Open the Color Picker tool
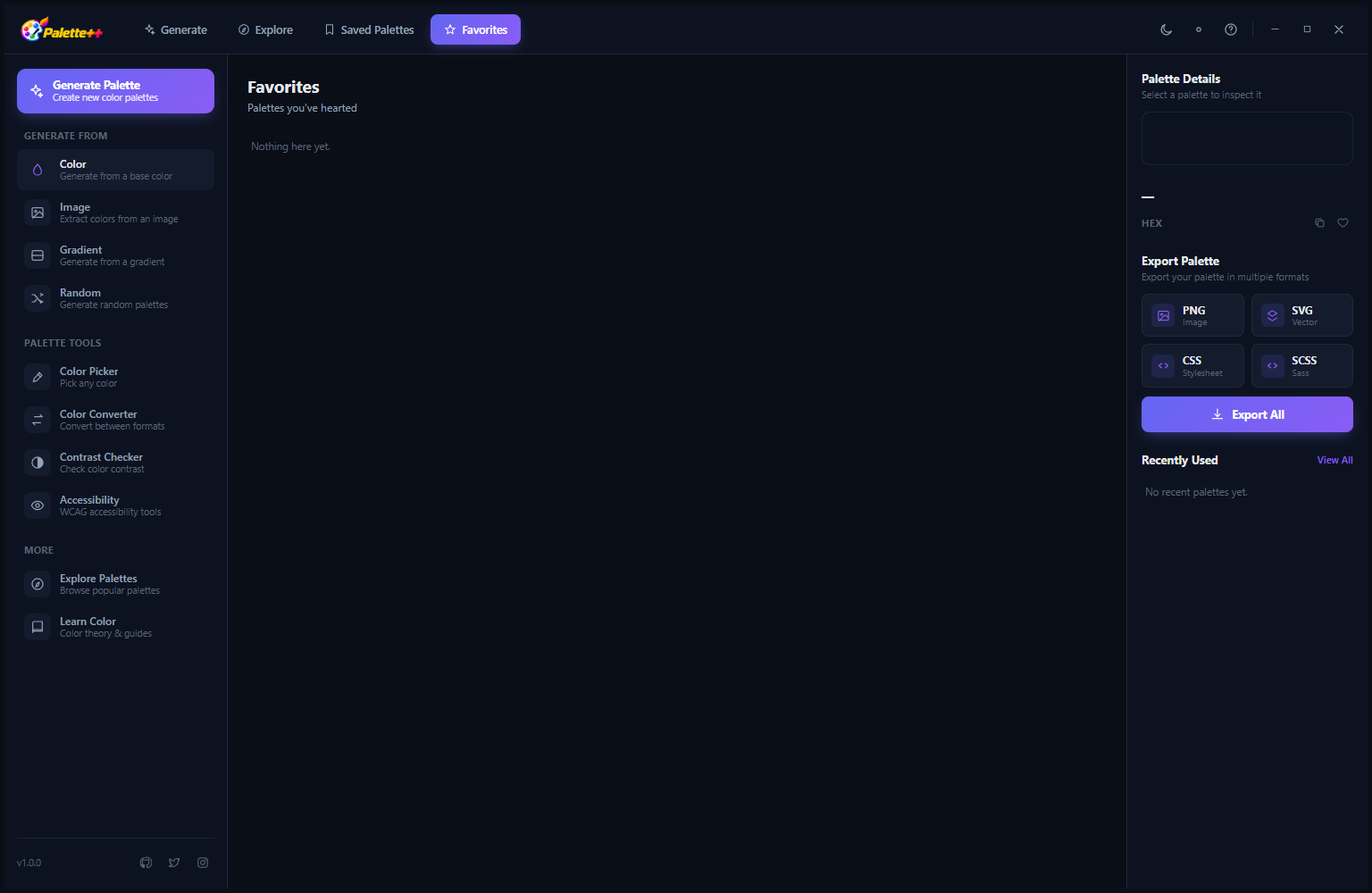Image resolution: width=1372 pixels, height=893 pixels. 115,377
